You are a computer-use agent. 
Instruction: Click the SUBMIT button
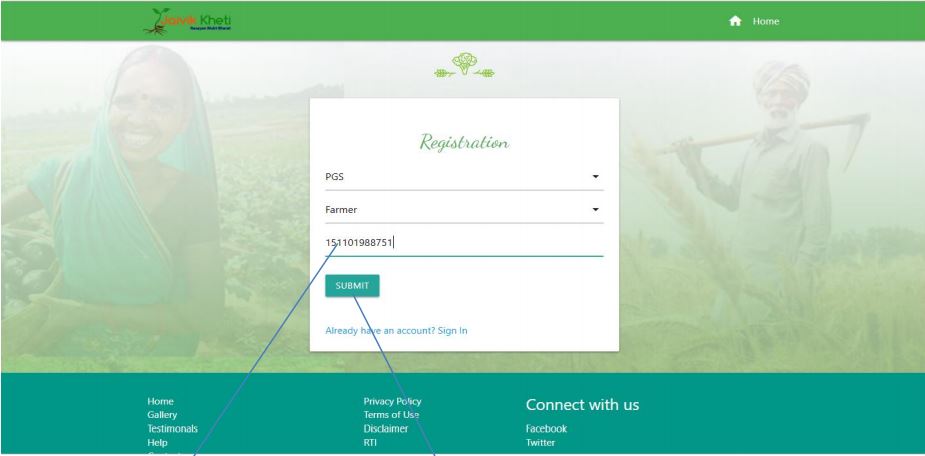pyautogui.click(x=352, y=286)
